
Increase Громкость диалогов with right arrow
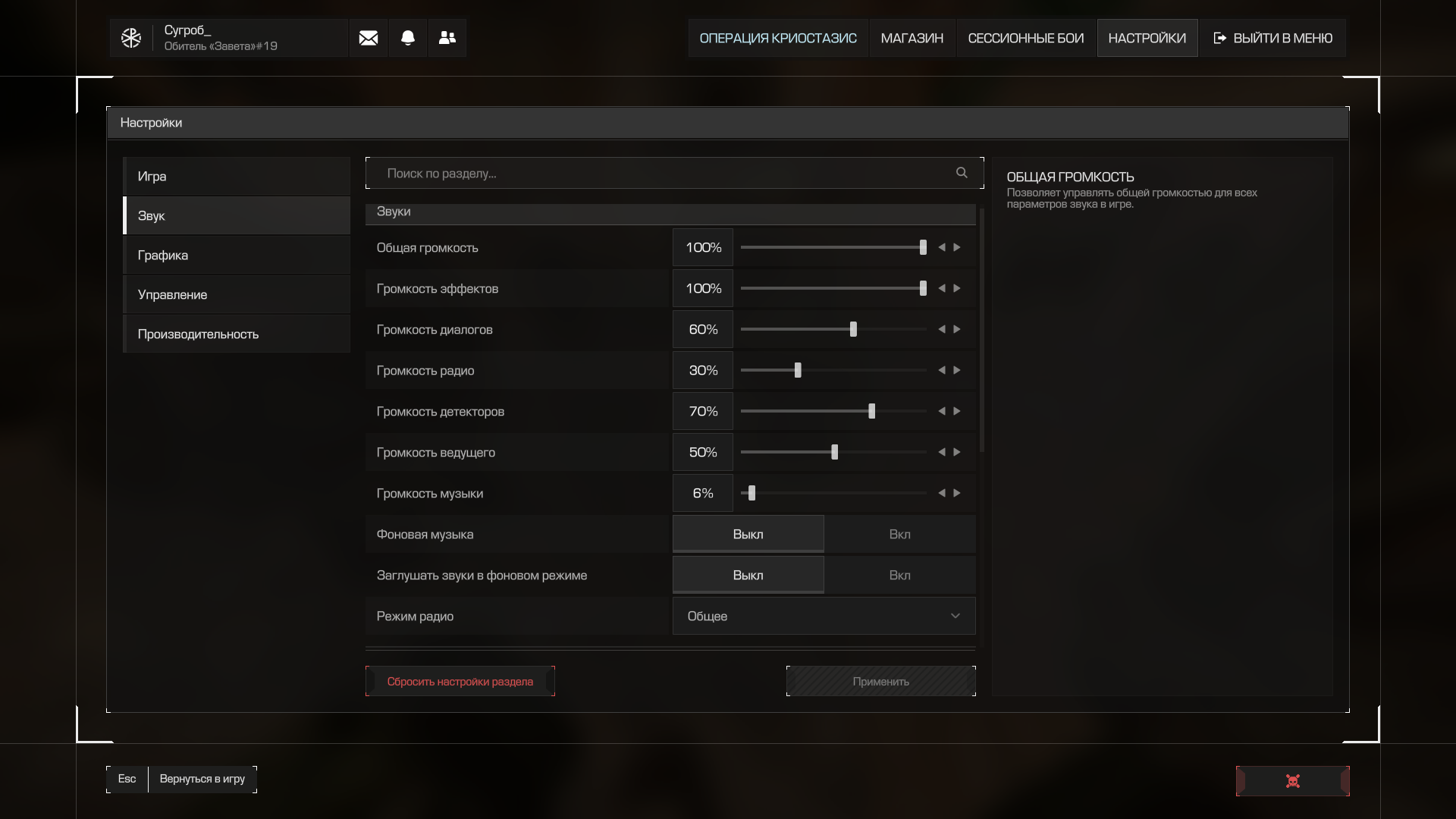pos(957,329)
